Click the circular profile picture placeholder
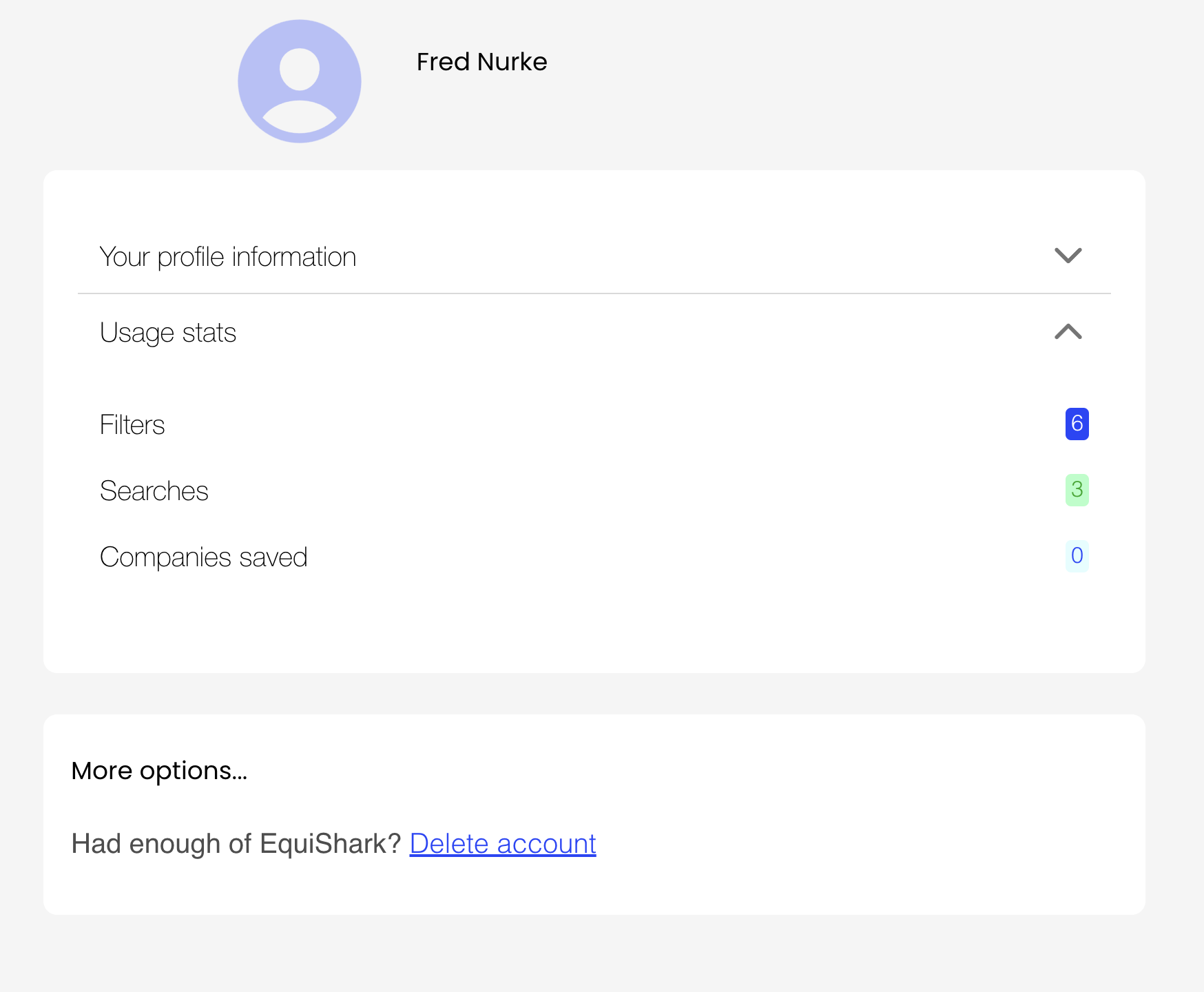 coord(300,81)
